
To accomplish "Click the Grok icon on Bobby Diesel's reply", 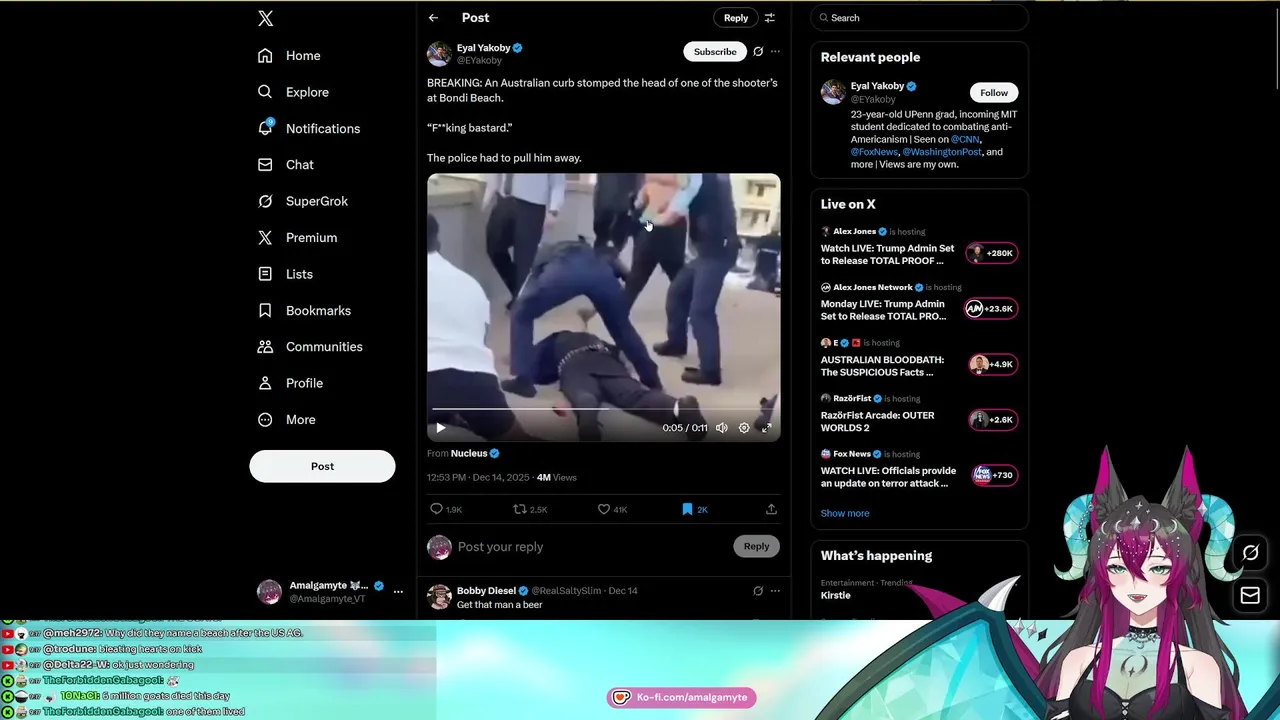I will click(758, 591).
